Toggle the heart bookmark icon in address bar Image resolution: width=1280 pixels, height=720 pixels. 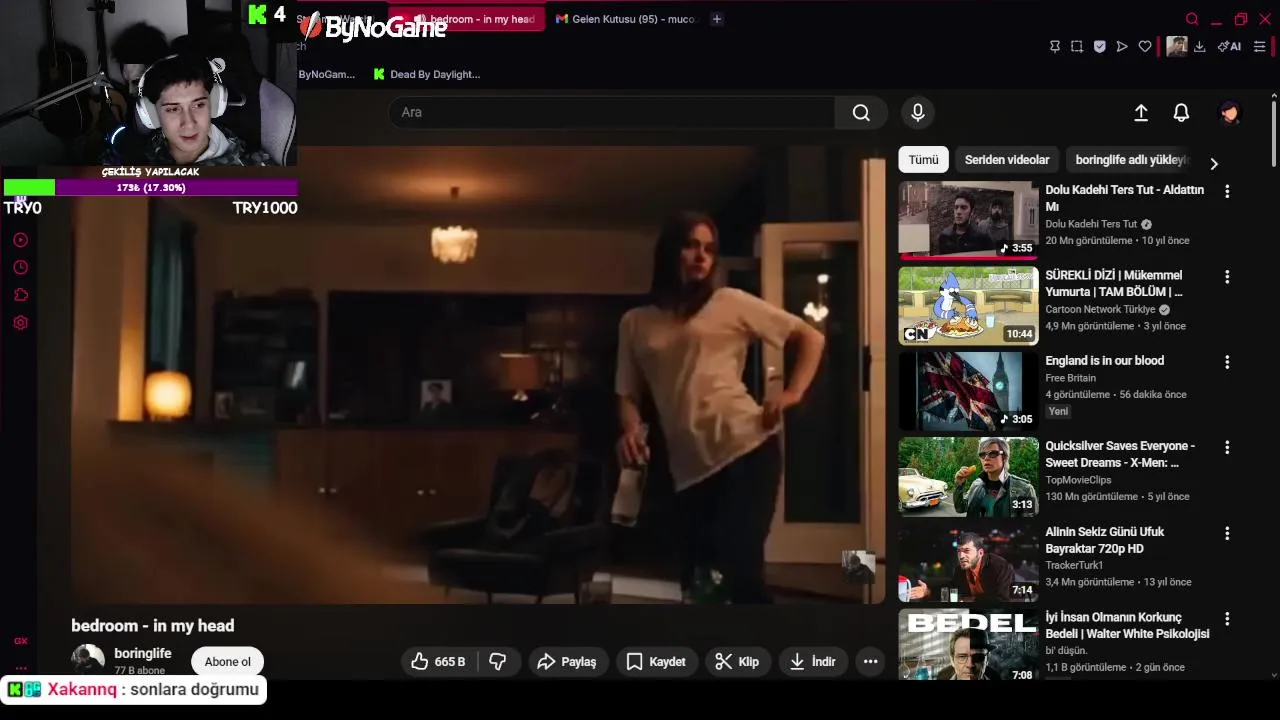pos(1145,46)
